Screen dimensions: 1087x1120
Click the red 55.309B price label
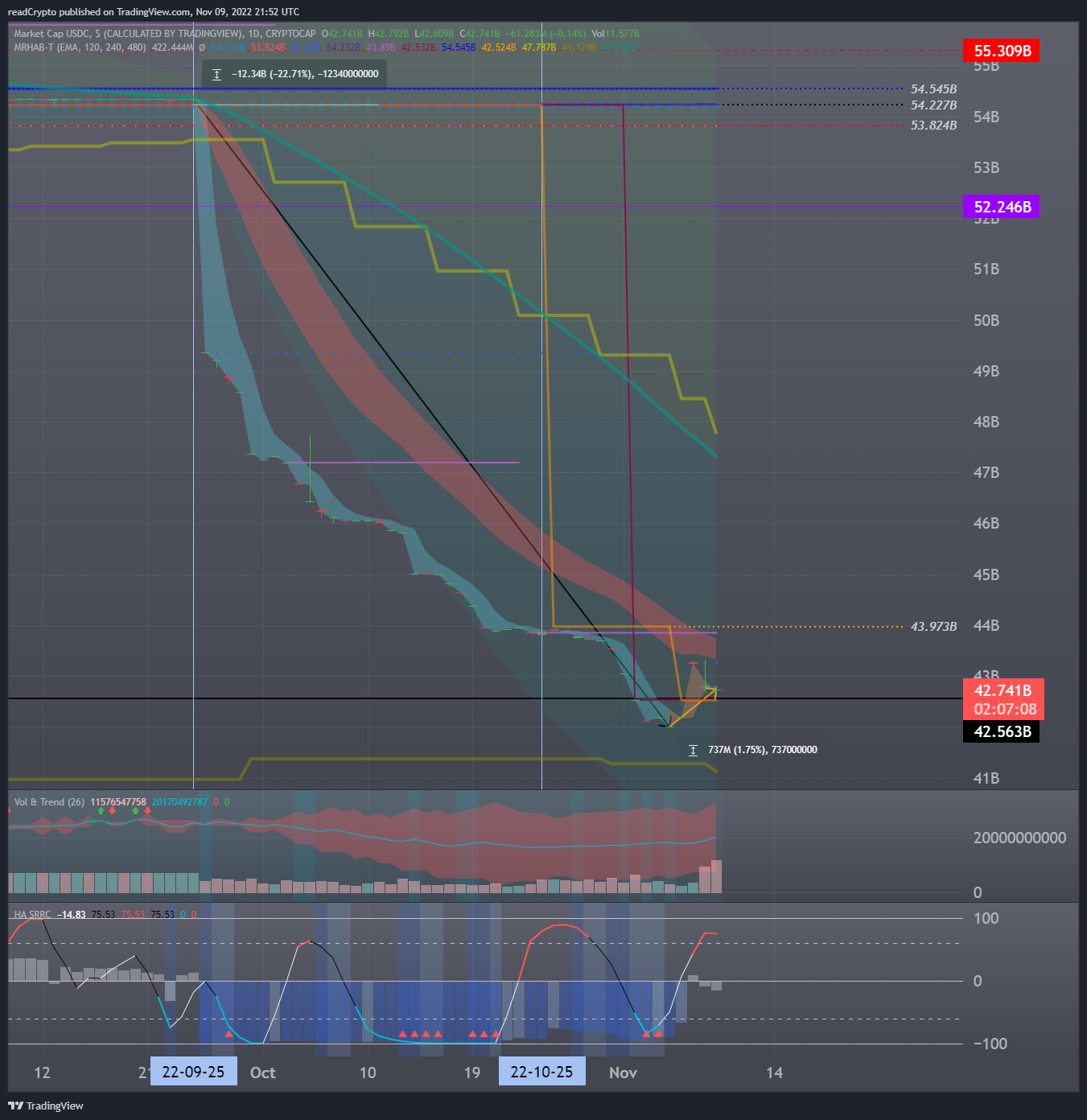[x=1001, y=51]
